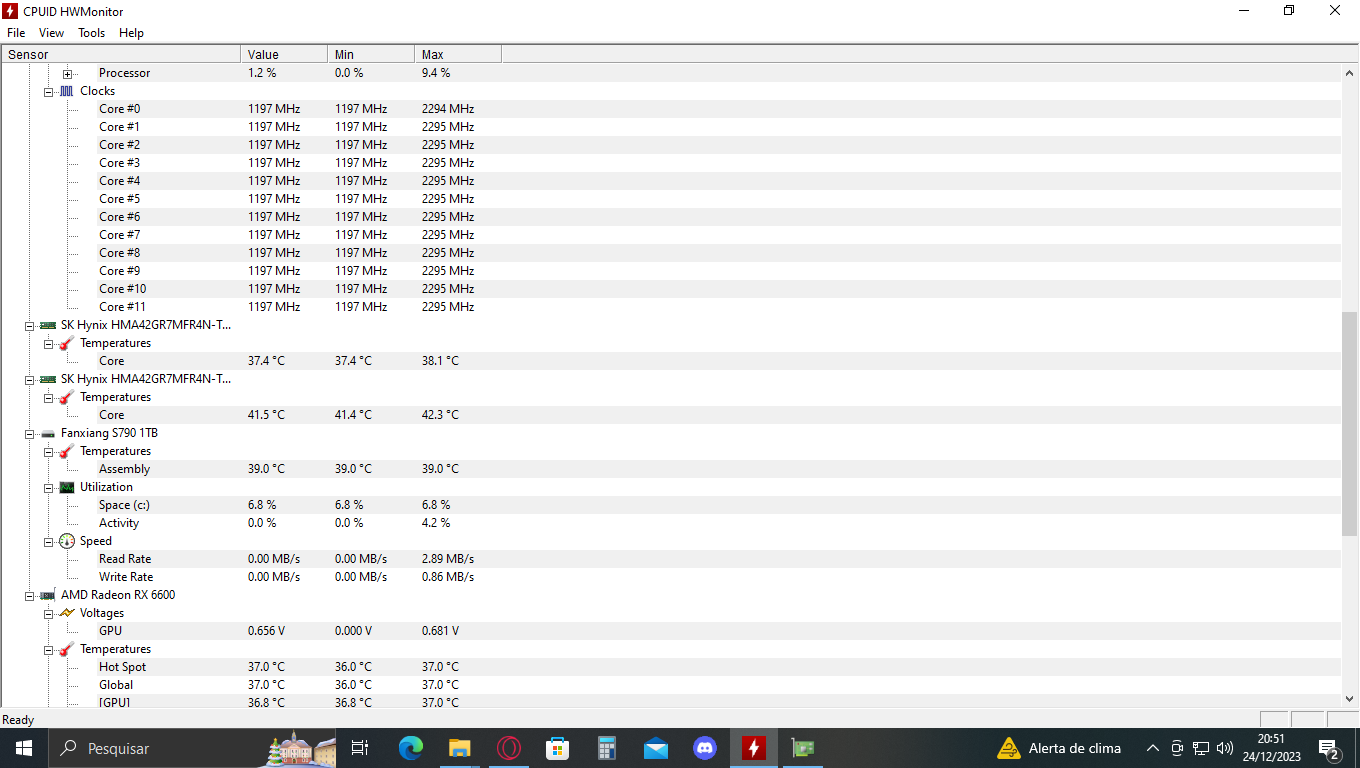Viewport: 1360px width, 768px height.
Task: Open the volume control in the system tray
Action: coord(1225,748)
